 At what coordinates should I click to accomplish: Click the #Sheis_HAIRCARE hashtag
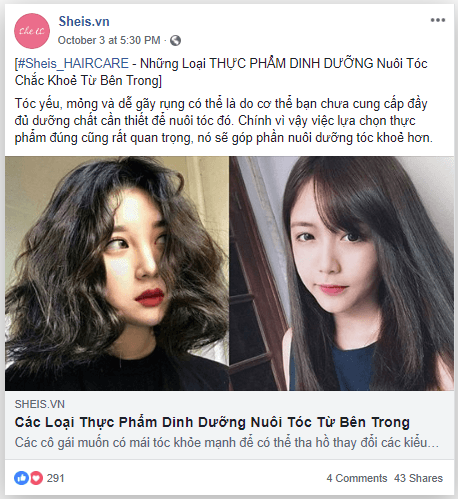73,63
